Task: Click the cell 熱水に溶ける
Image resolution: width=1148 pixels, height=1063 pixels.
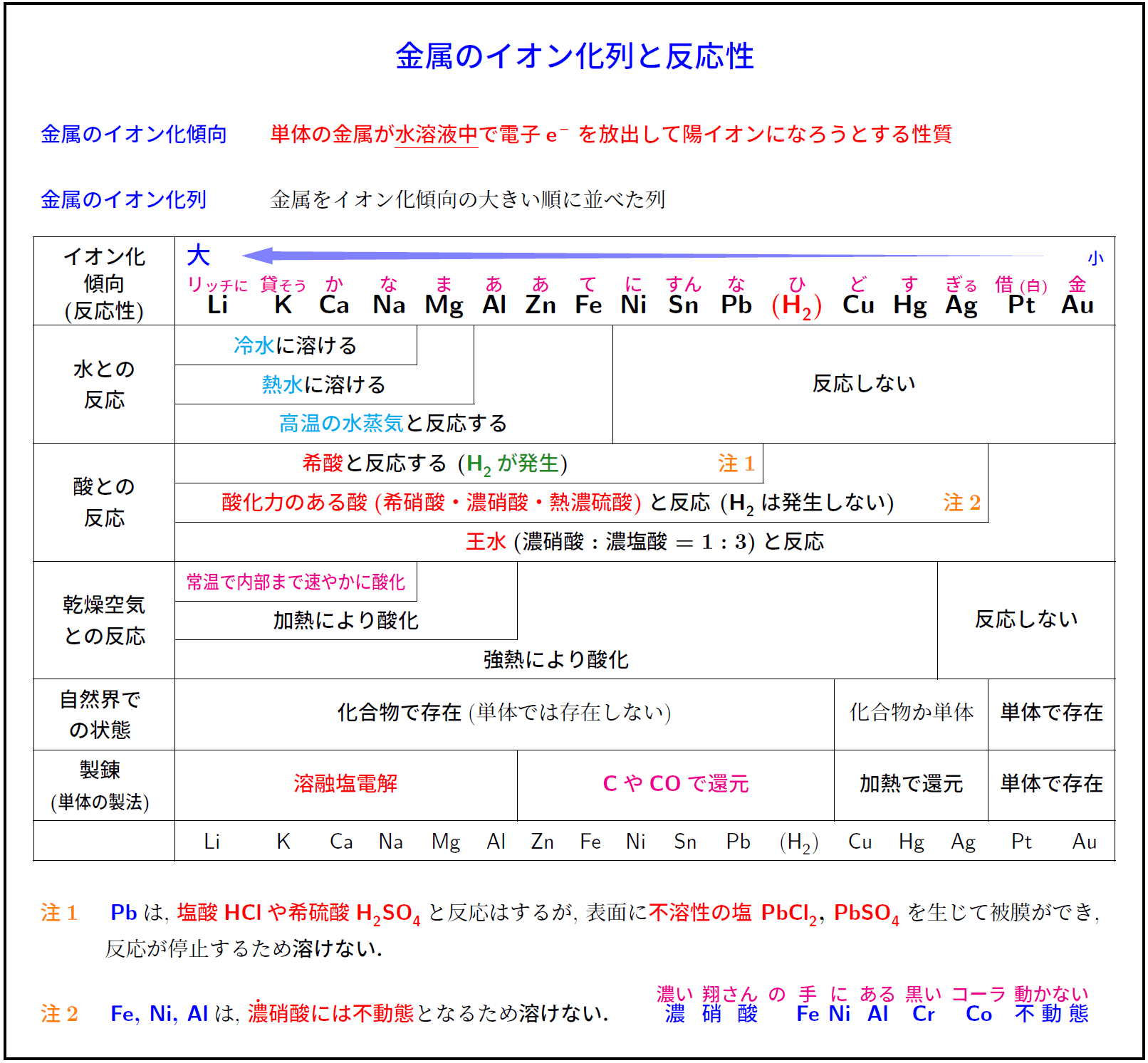Action: 324,384
